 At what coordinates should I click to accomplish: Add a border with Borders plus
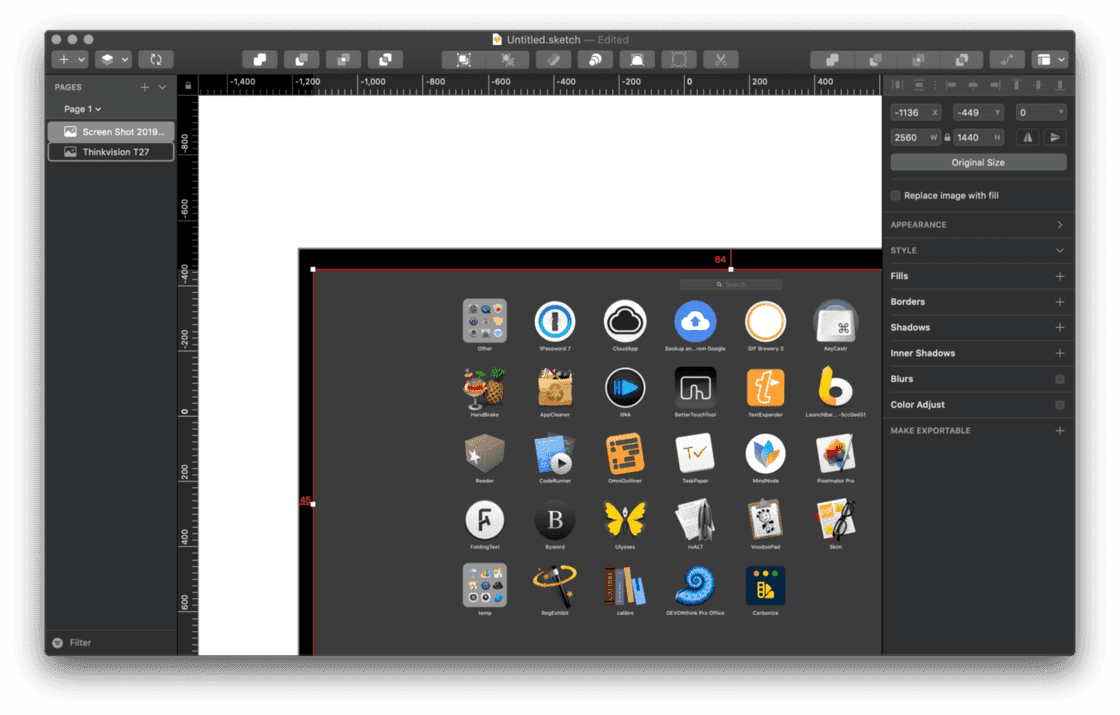1060,301
